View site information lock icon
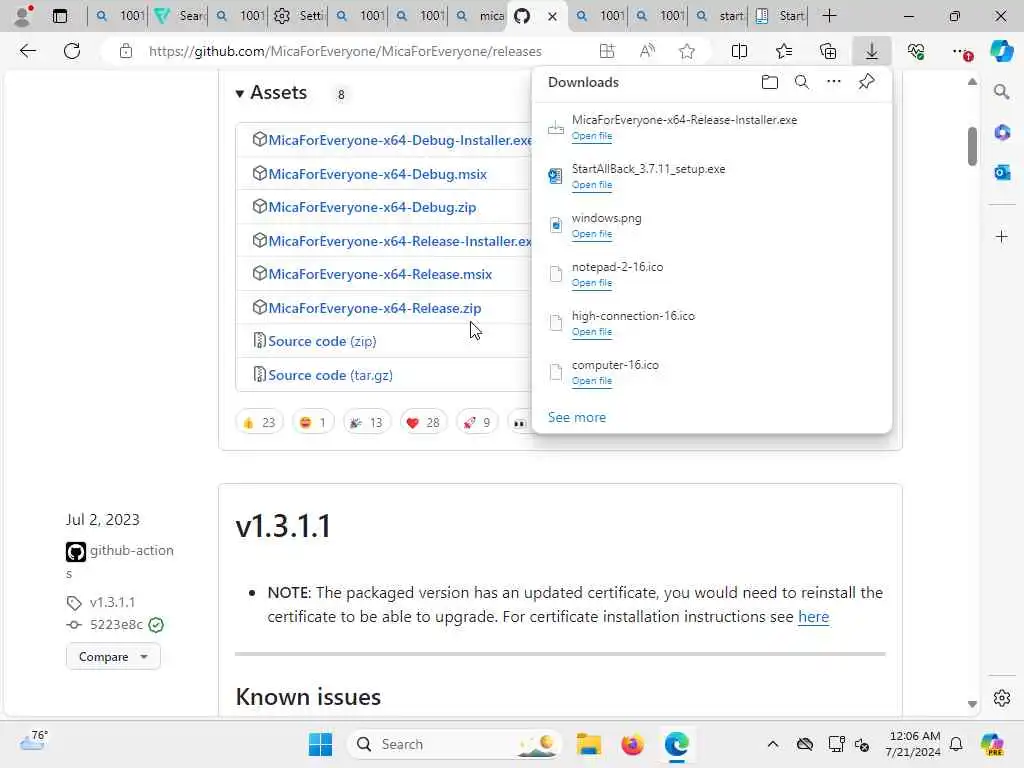This screenshot has height=768, width=1024. (126, 51)
